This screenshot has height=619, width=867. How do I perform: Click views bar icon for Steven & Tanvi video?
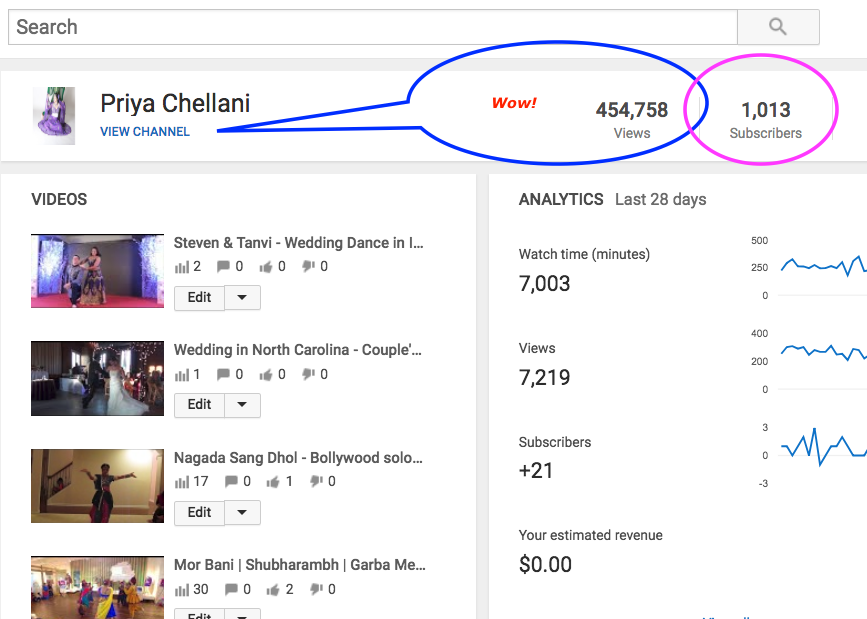(181, 267)
